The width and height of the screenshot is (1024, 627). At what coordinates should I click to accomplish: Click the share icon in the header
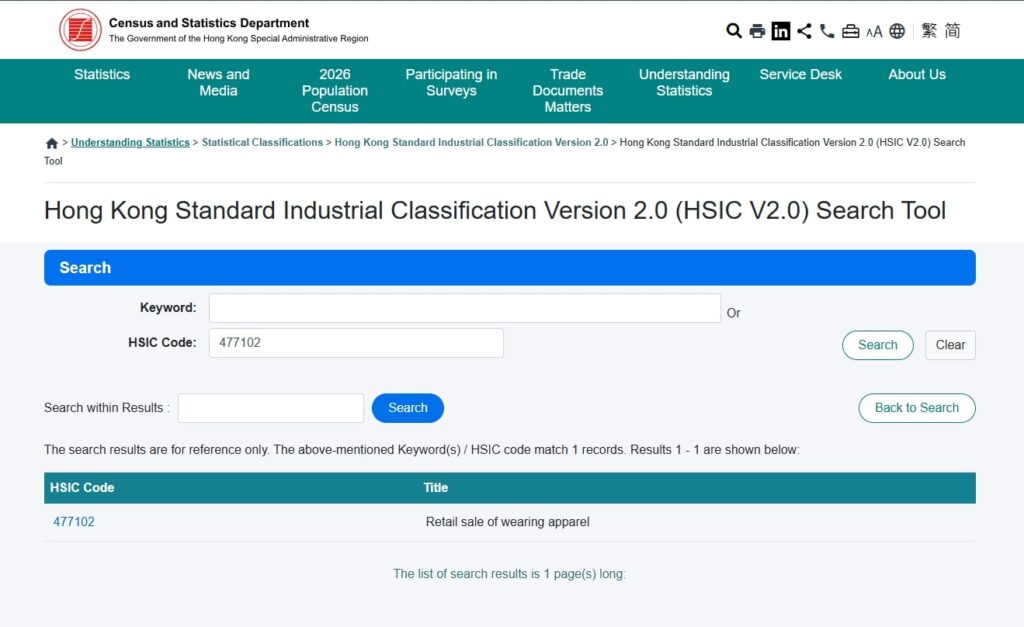804,31
